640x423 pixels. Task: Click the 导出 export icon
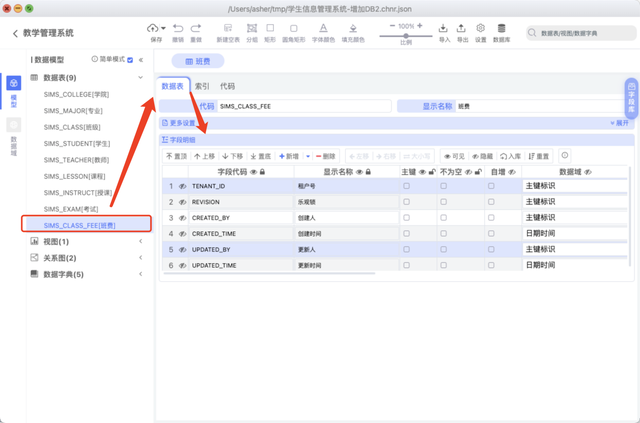(461, 28)
